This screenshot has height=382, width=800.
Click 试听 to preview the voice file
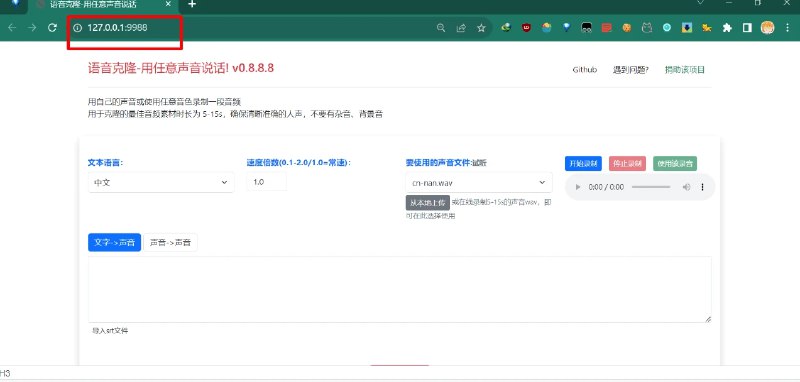click(479, 163)
